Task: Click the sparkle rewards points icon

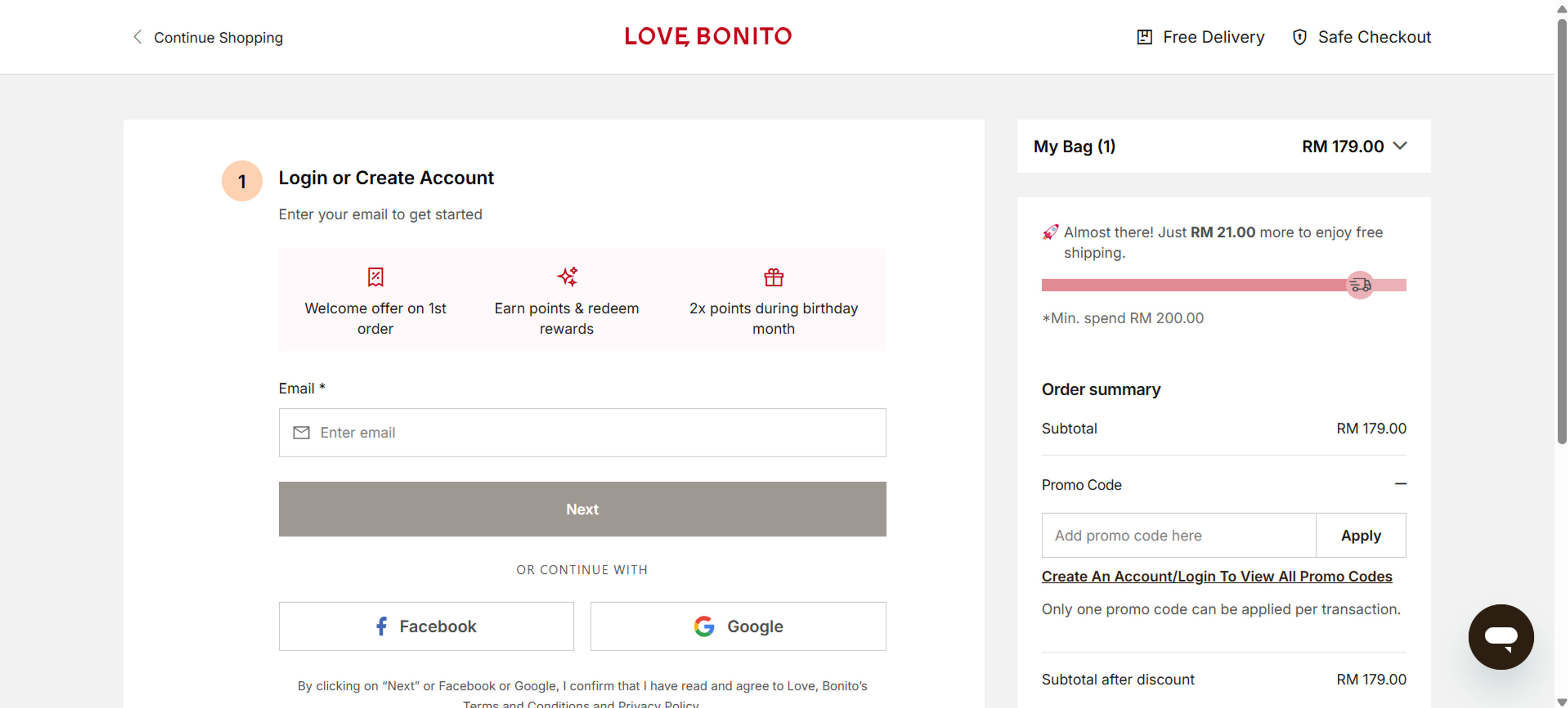Action: (x=567, y=277)
